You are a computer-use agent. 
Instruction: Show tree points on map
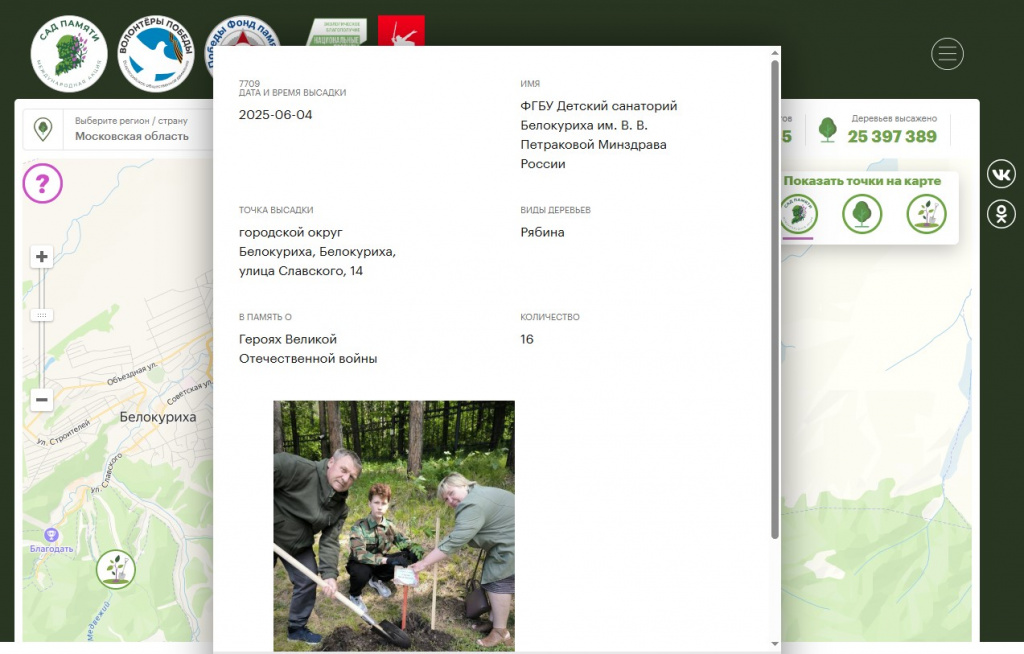coord(862,214)
